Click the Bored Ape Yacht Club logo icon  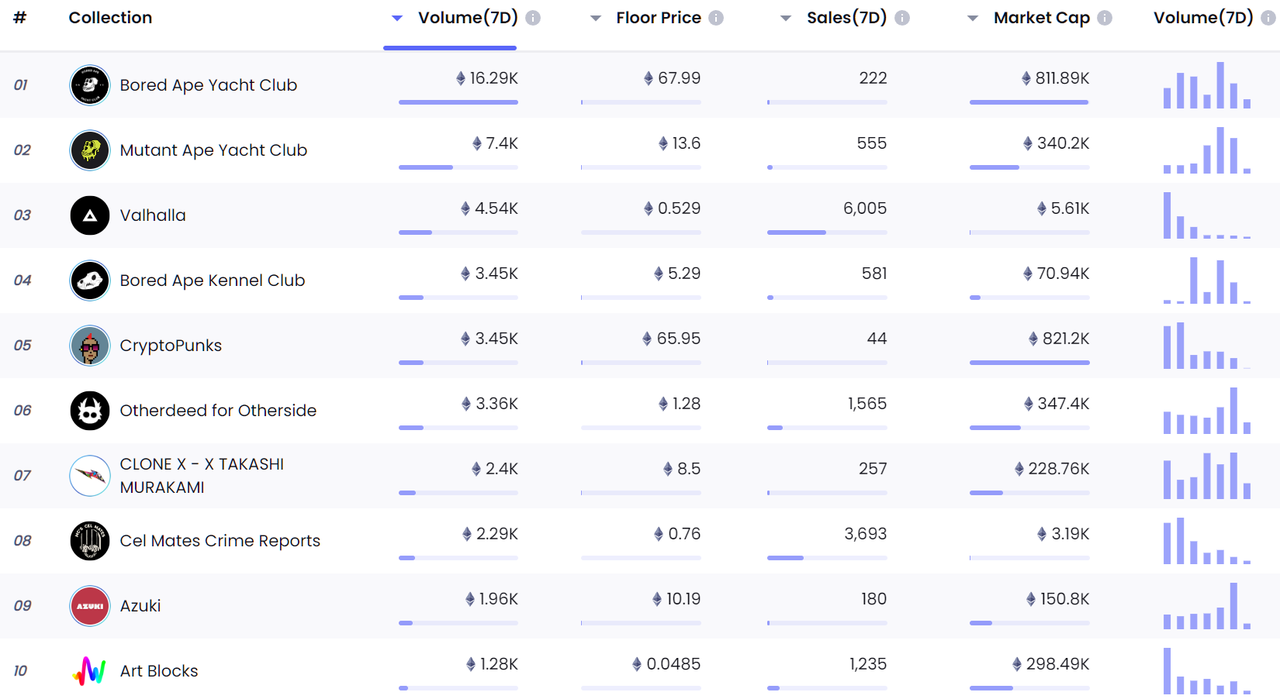point(90,85)
